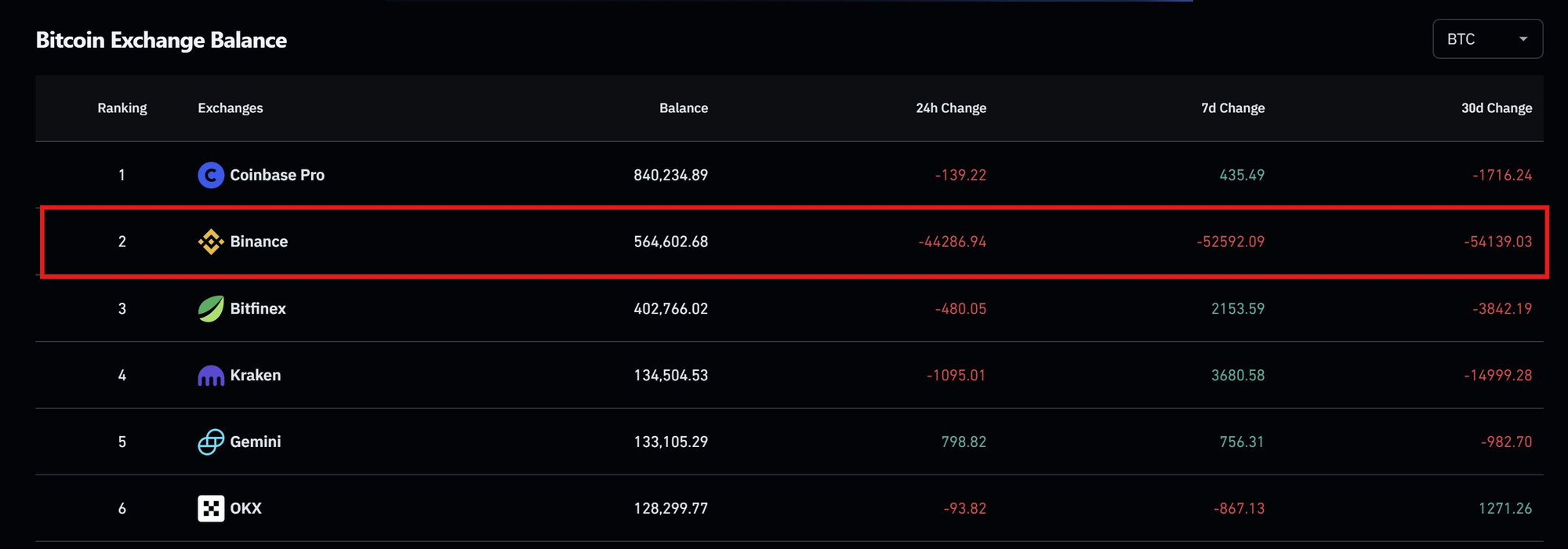Sort by the 30d Change column header
1568x549 pixels.
tap(1497, 108)
